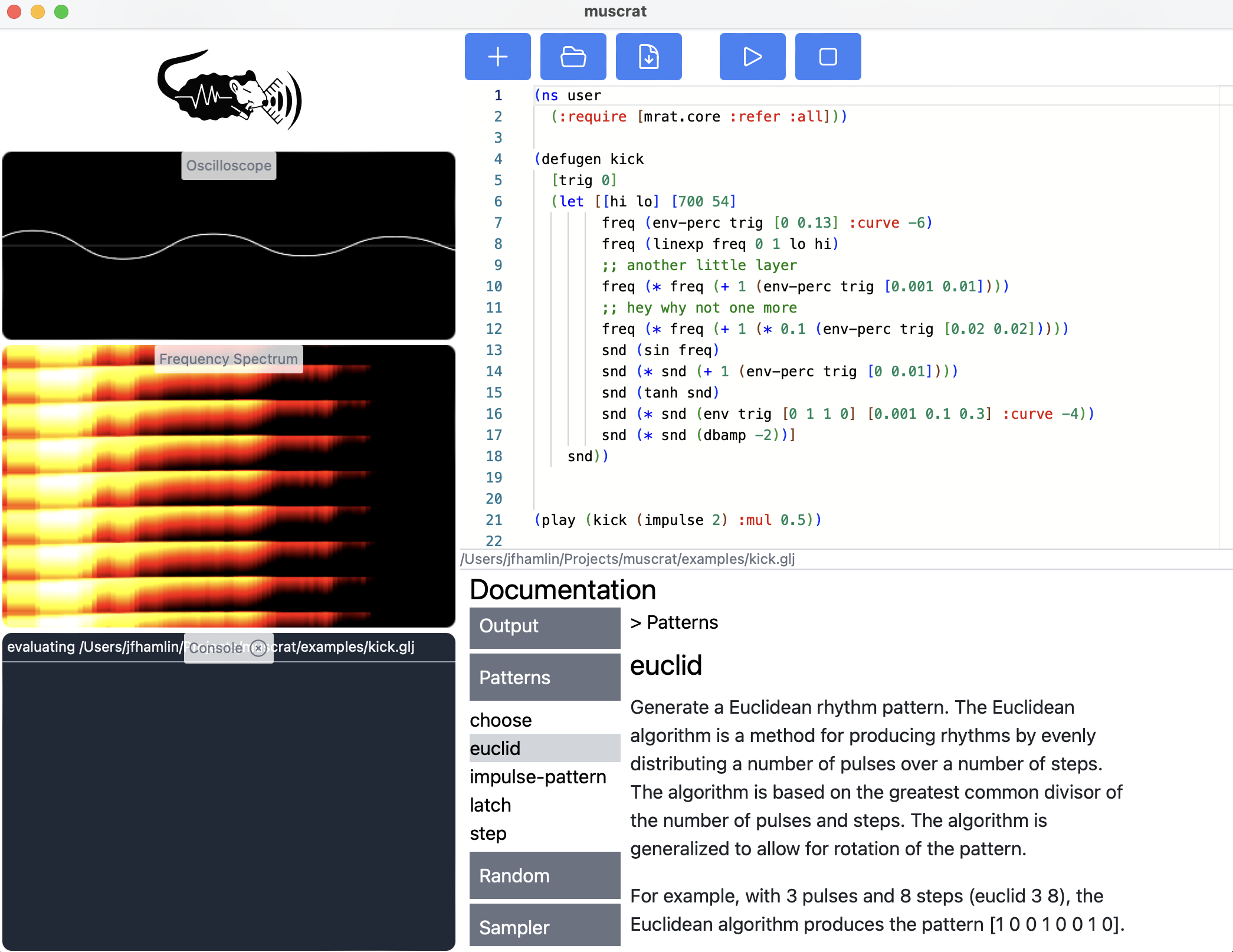Open impulse-pattern documentation entry
This screenshot has height=952, width=1233.
click(x=538, y=777)
